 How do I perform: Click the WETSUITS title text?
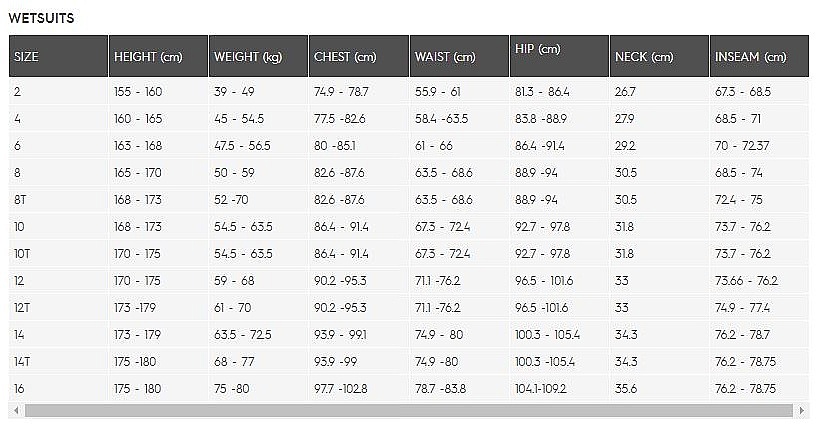point(41,18)
